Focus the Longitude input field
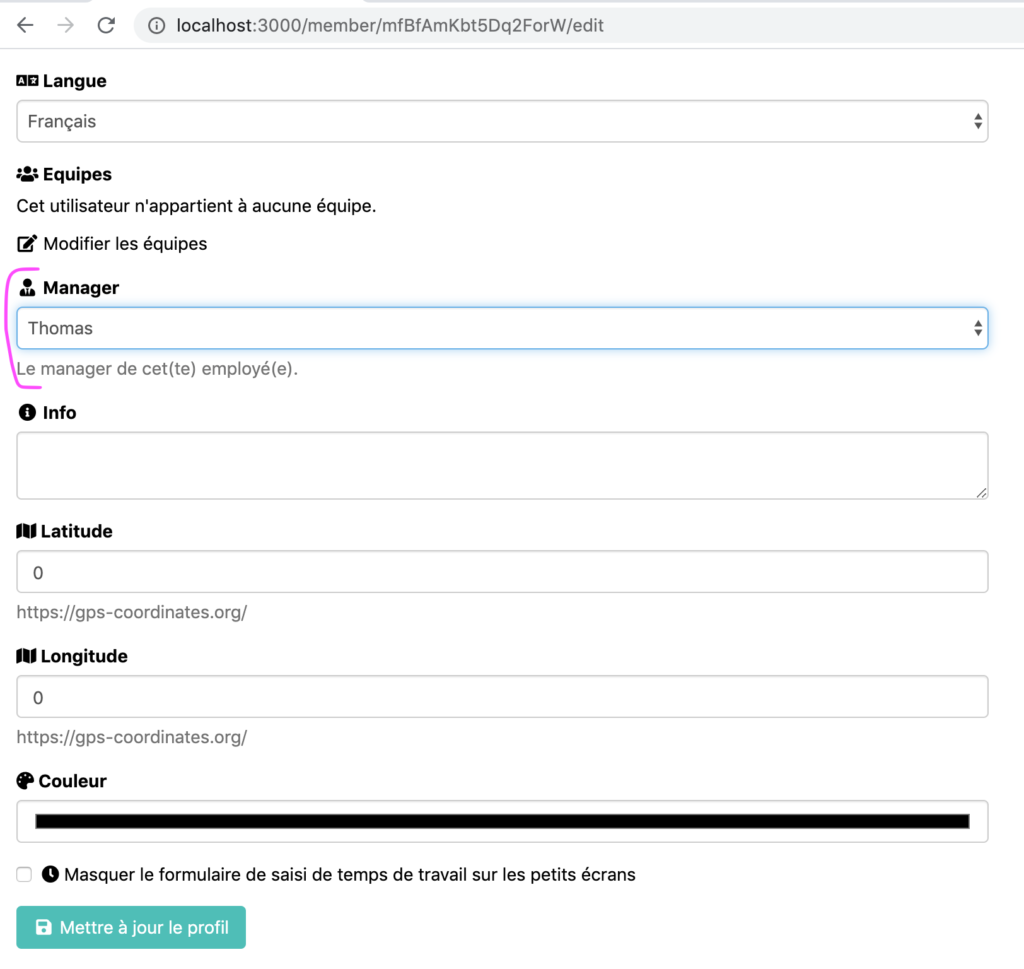Image resolution: width=1024 pixels, height=969 pixels. coord(502,697)
